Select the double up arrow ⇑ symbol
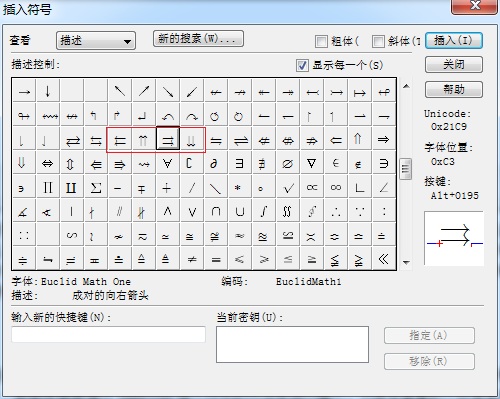The image size is (500, 399). point(360,138)
